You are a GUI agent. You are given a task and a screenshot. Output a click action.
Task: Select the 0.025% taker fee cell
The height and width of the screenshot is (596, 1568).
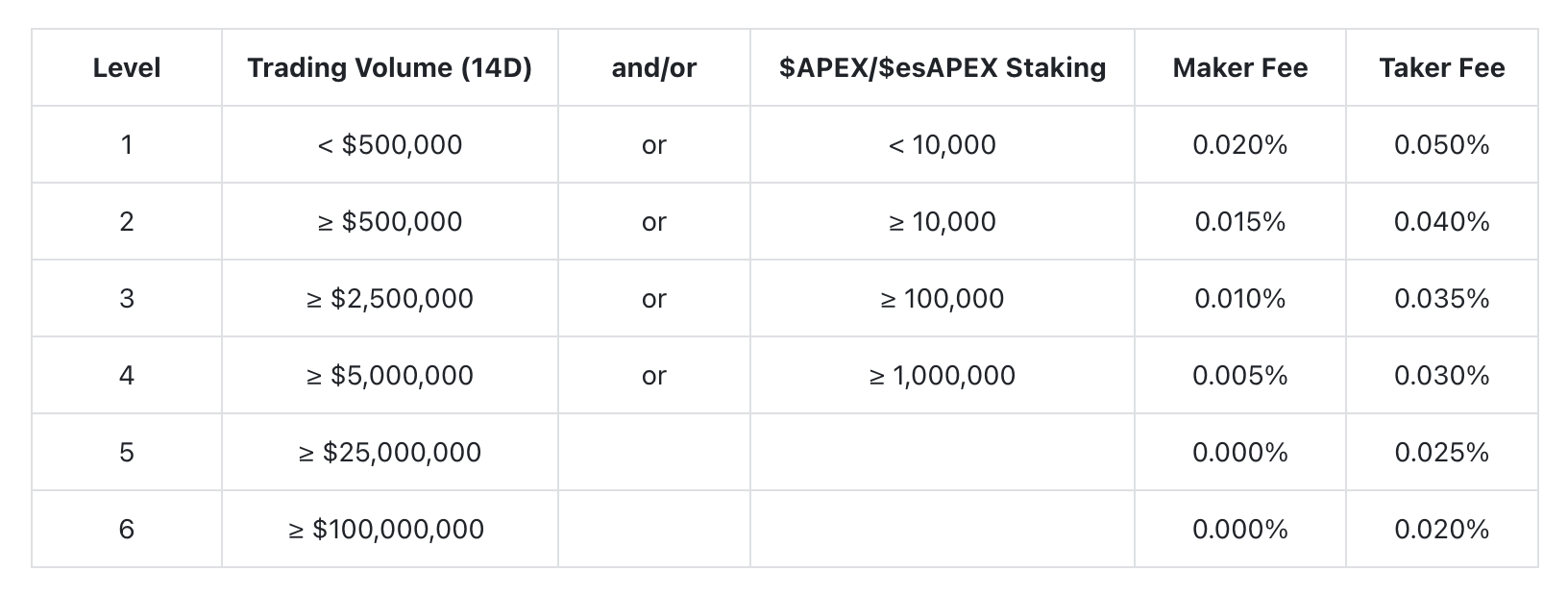(x=1442, y=452)
